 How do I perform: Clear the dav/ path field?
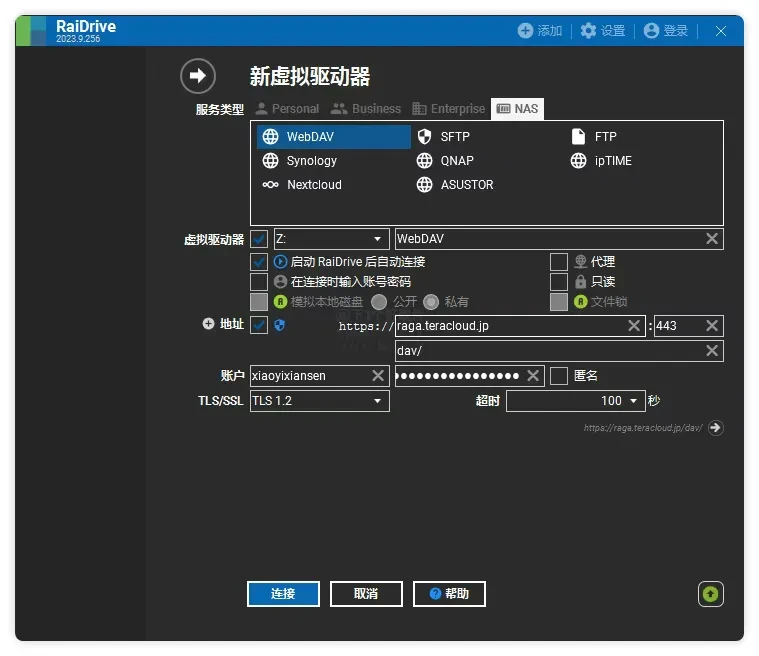[x=712, y=351]
